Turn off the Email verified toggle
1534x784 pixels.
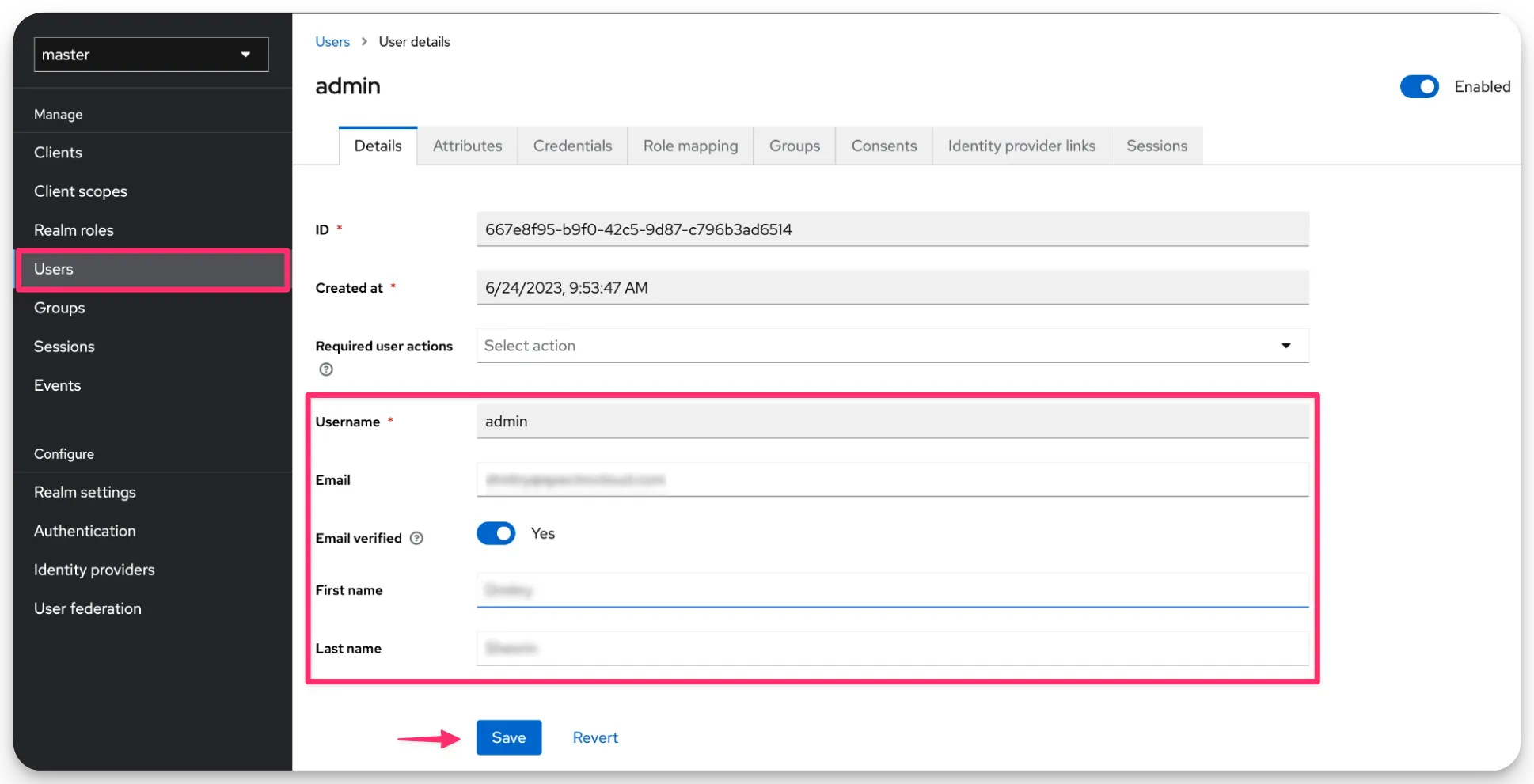point(496,533)
